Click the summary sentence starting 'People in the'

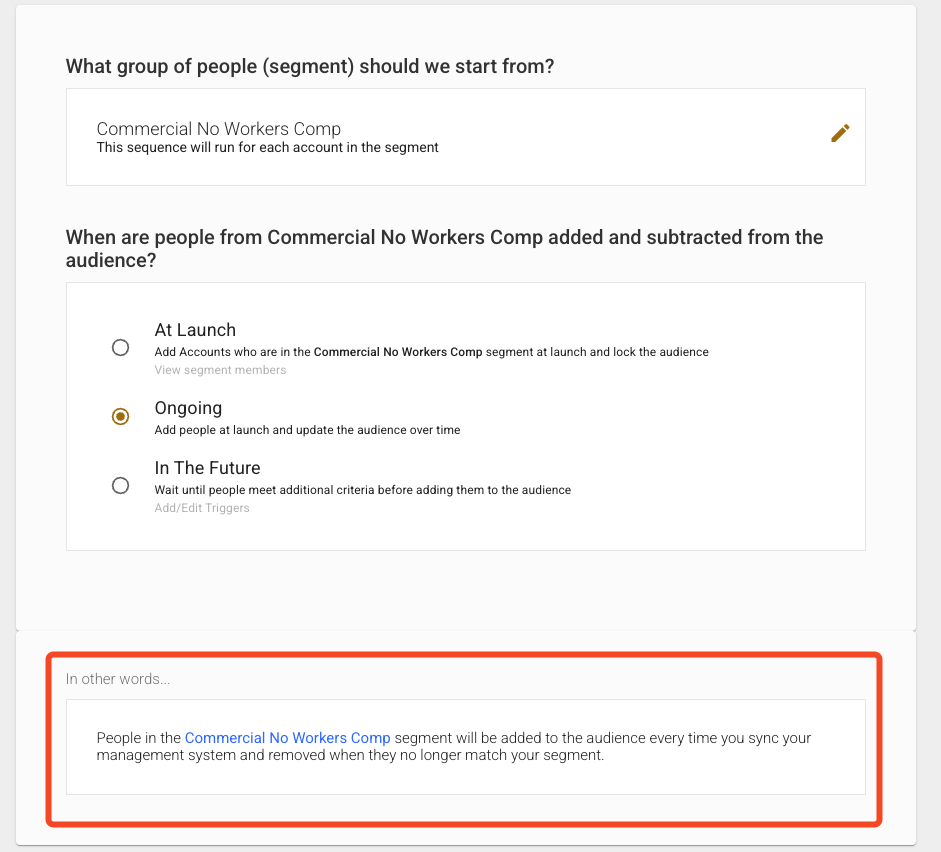pyautogui.click(x=454, y=747)
